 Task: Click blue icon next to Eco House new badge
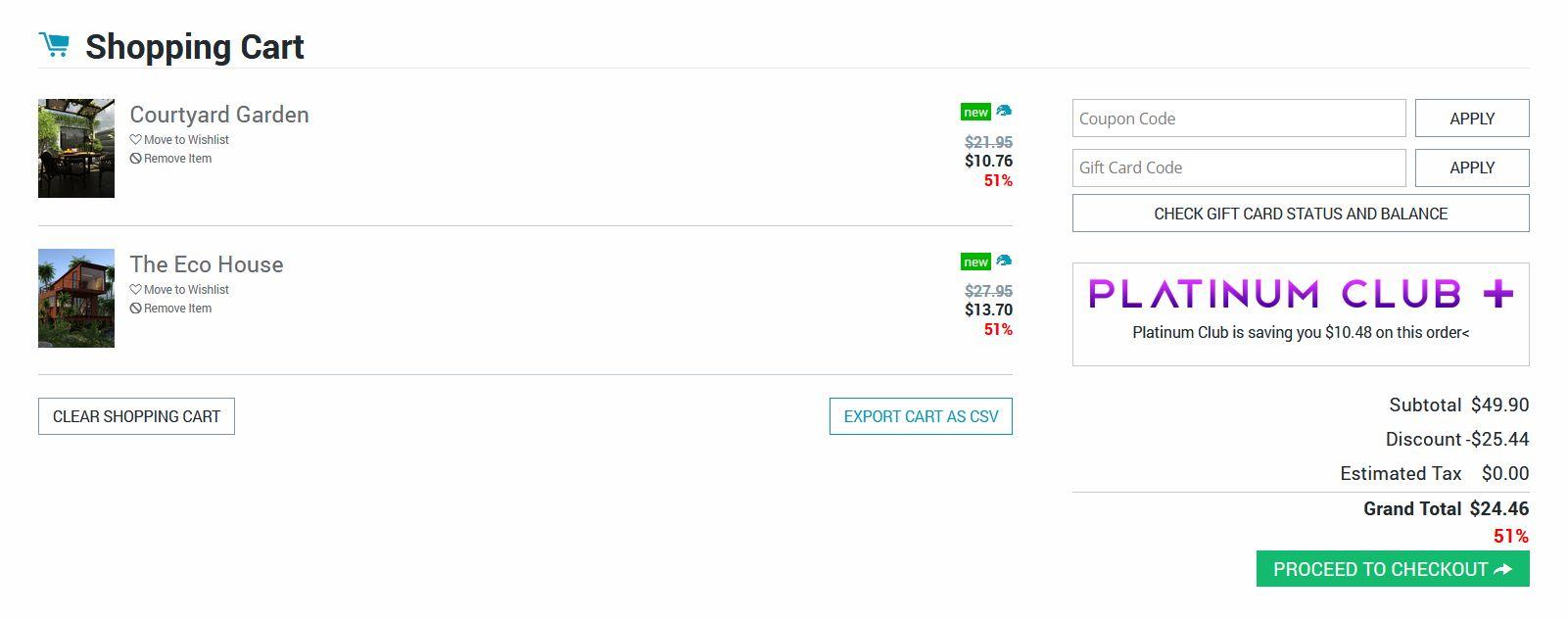click(x=1004, y=262)
